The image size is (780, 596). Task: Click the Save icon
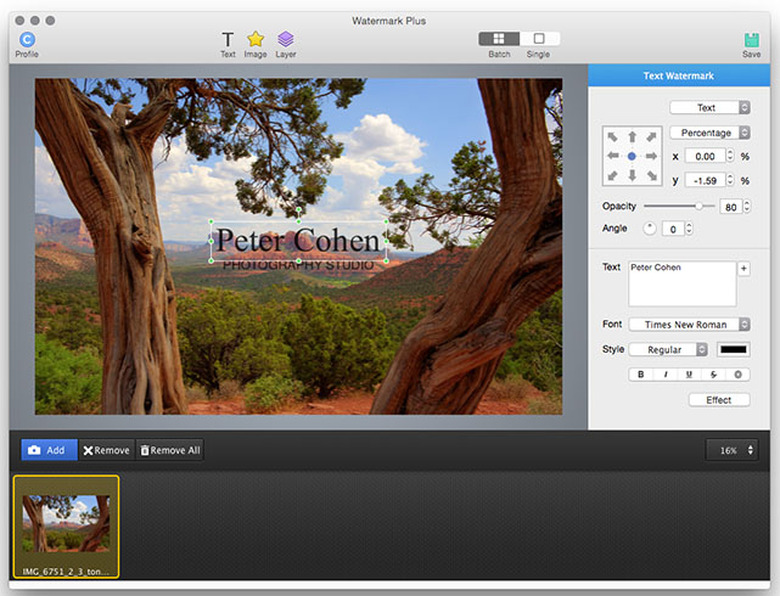click(x=751, y=40)
